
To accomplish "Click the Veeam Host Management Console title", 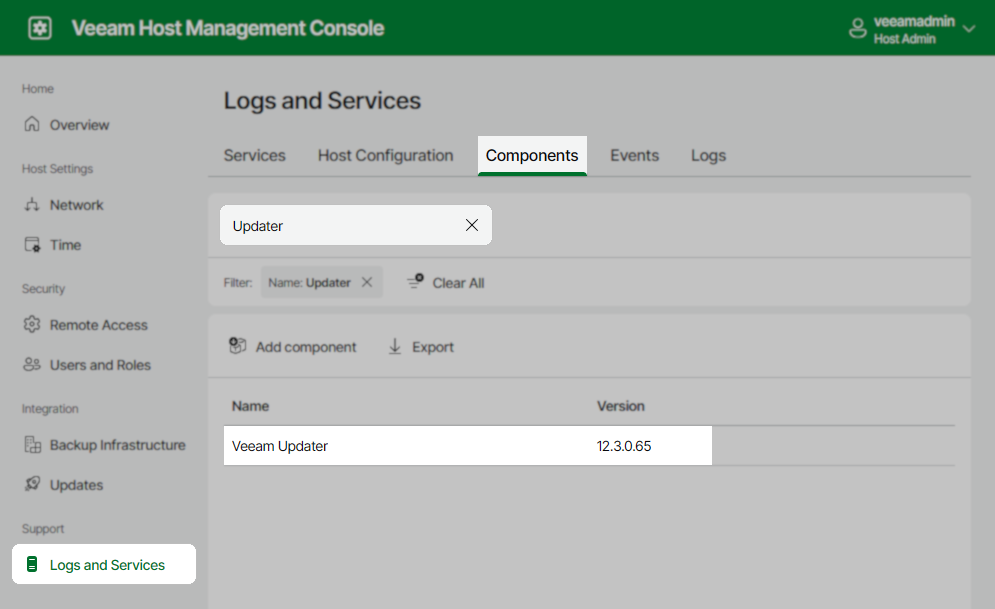I will [228, 28].
